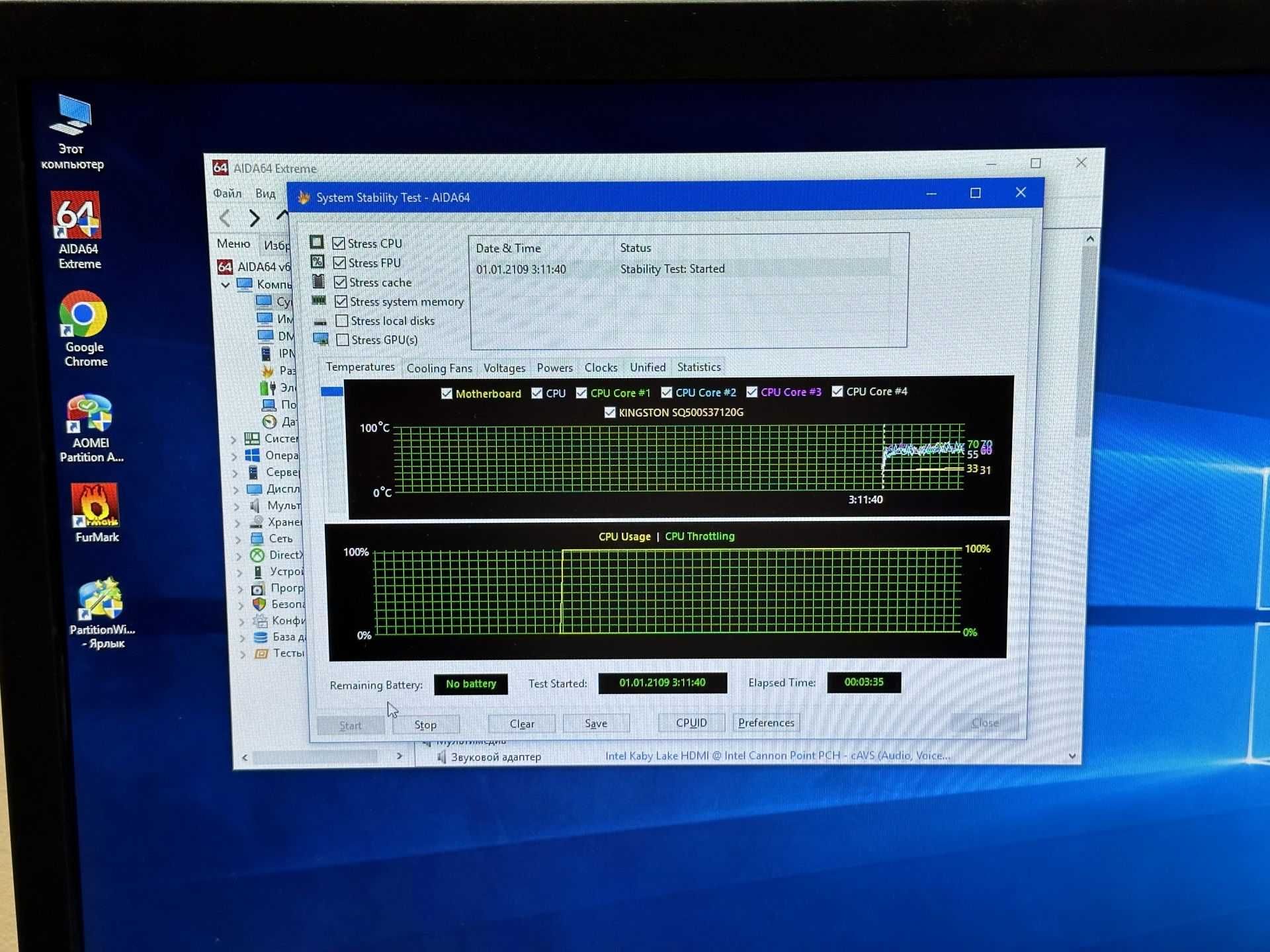This screenshot has height=952, width=1270.
Task: Click the Звуковой адаптер speaker icon
Action: point(442,757)
